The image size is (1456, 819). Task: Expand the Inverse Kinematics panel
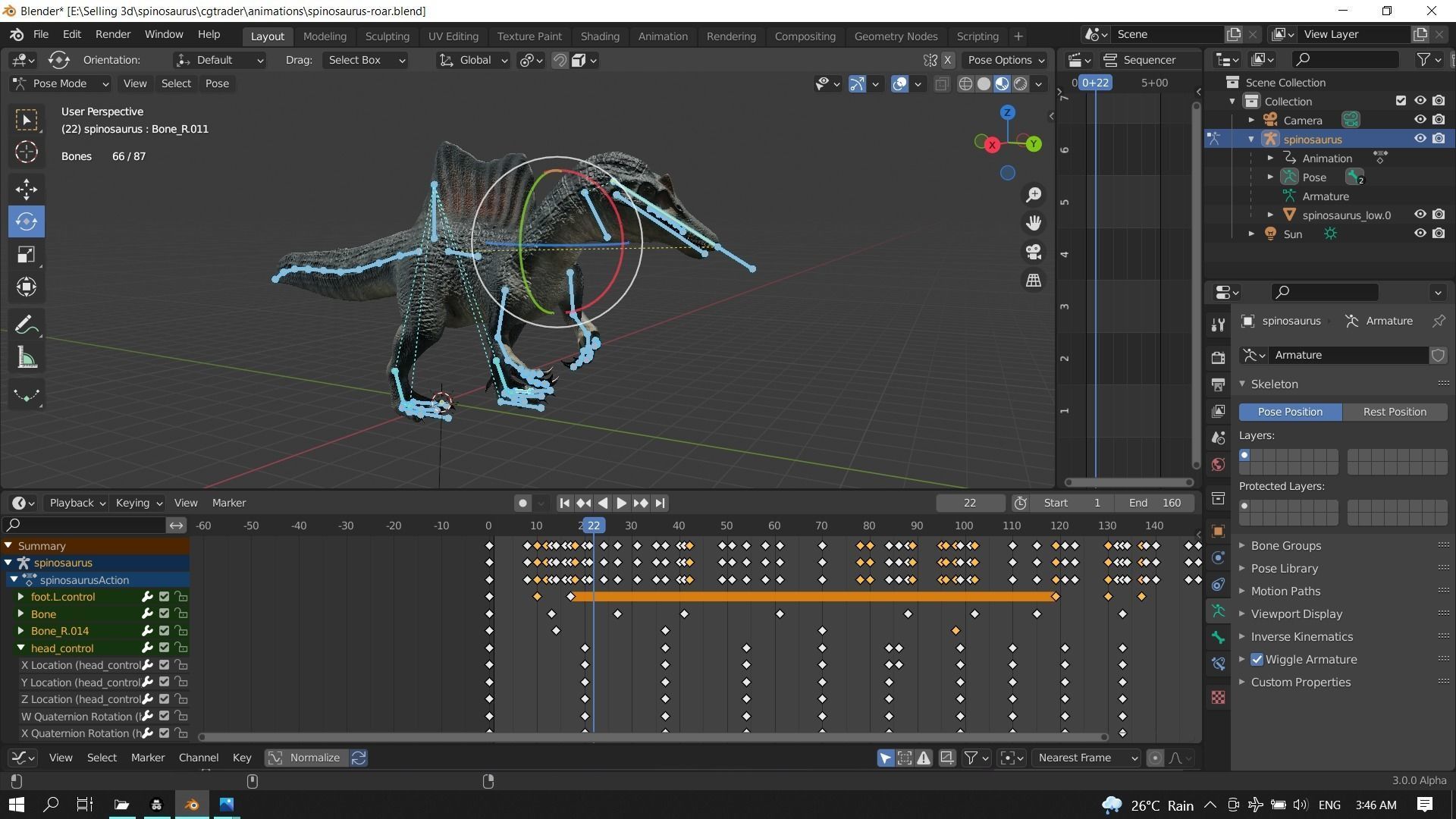point(1301,637)
